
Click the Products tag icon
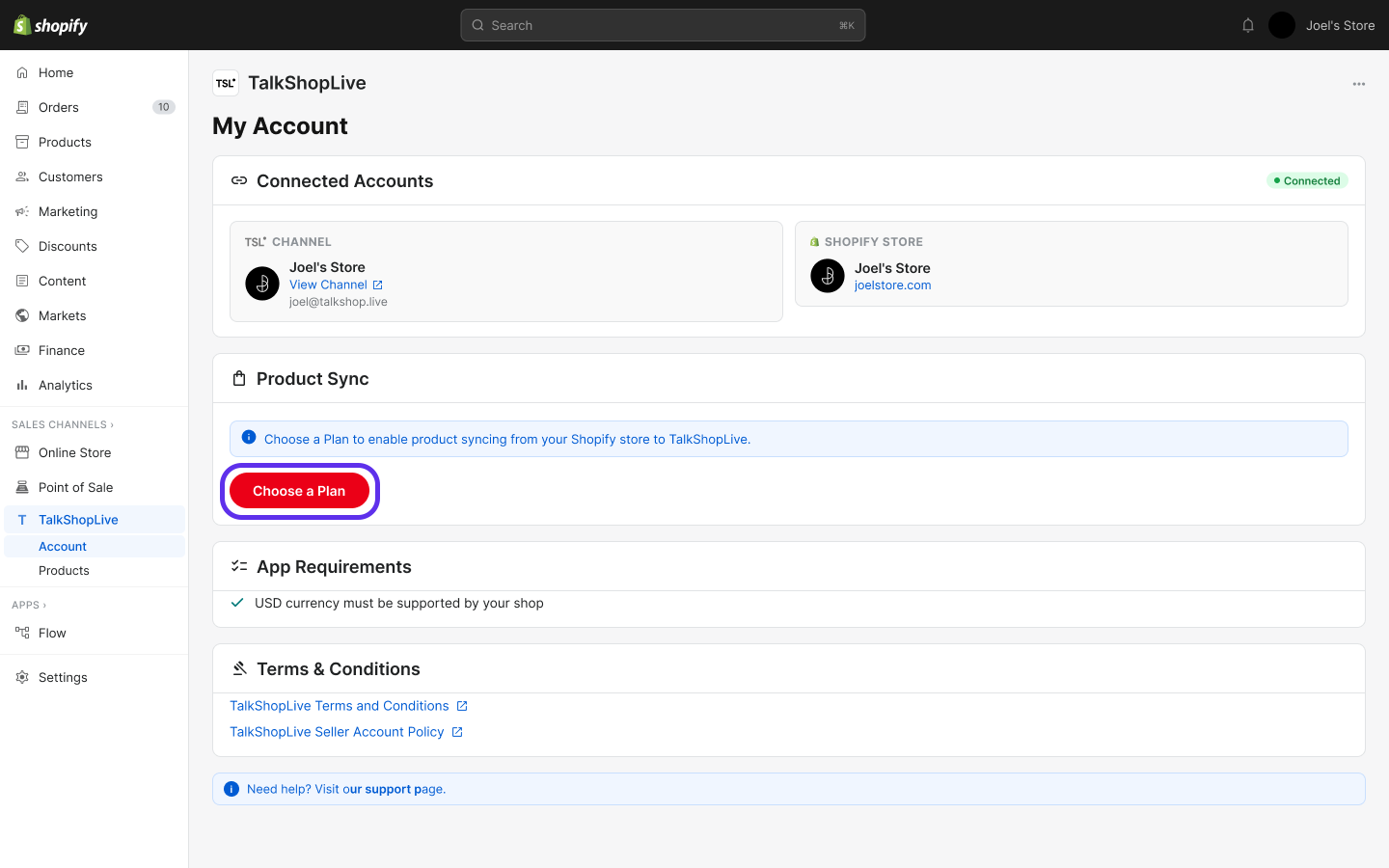click(x=22, y=142)
